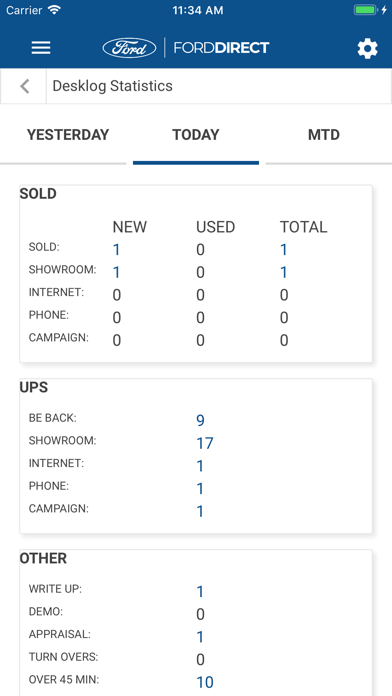The height and width of the screenshot is (696, 392).
Task: View OVER 45 MIN count 10
Action: (x=205, y=682)
